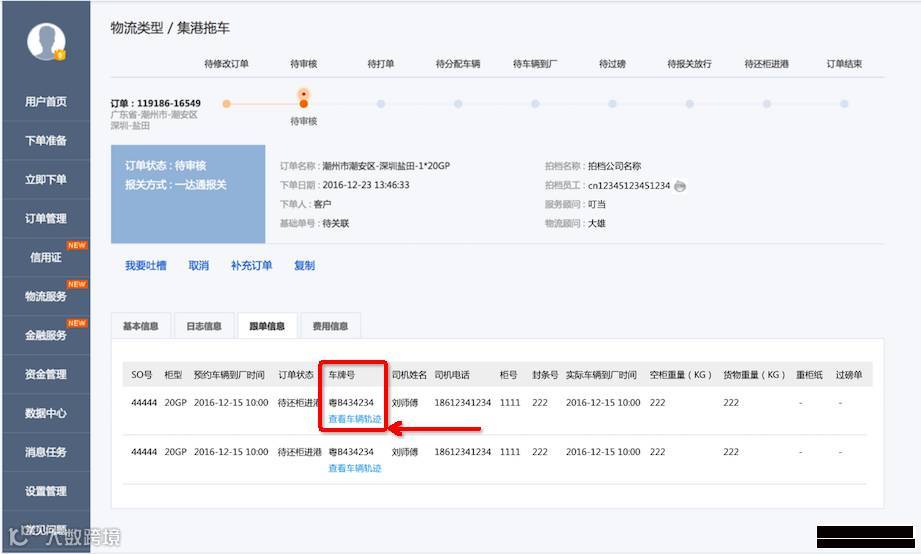Click the order date 2016-12-23 13:46:33
The width and height of the screenshot is (921, 554).
click(366, 185)
